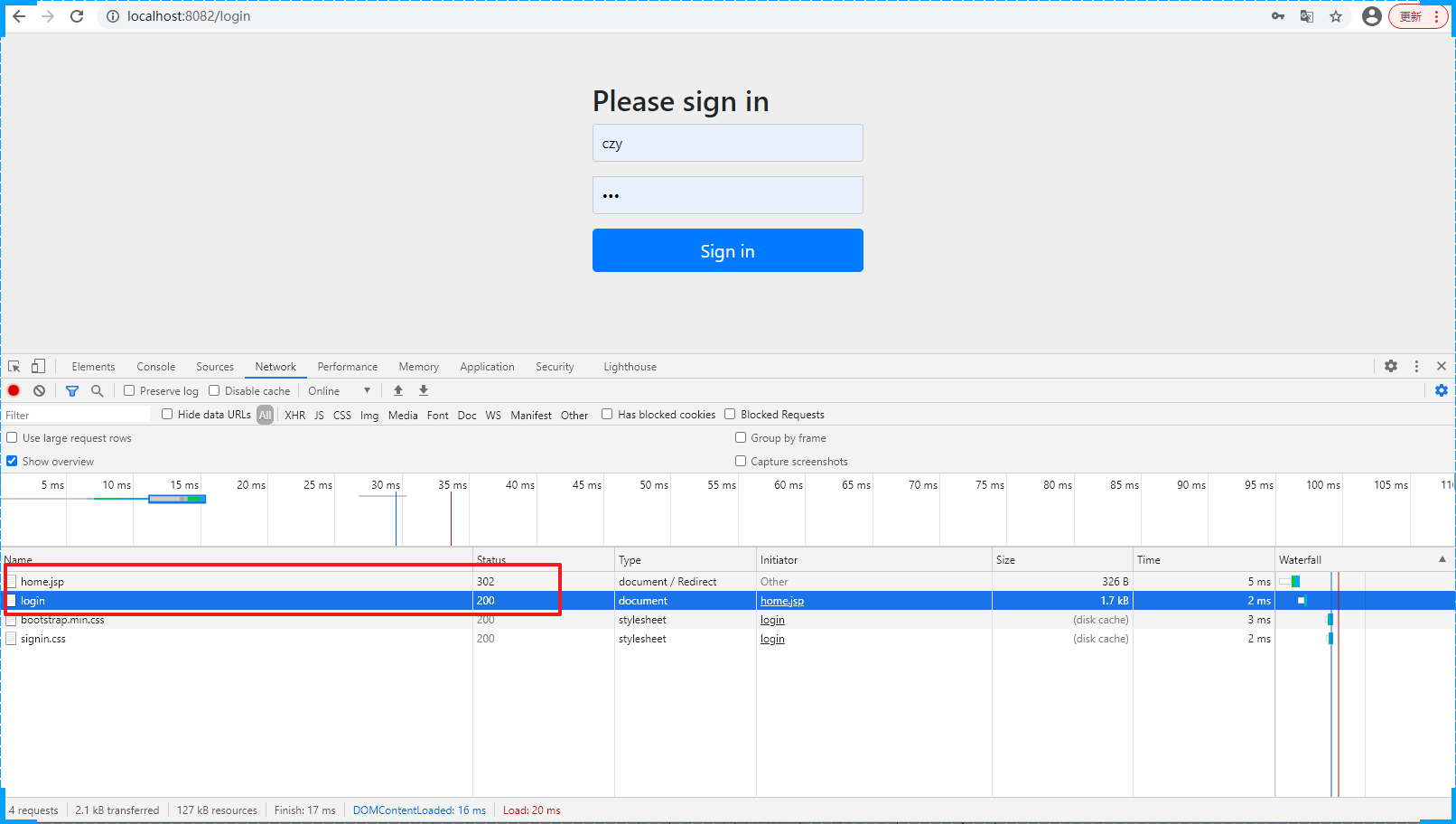The width and height of the screenshot is (1456, 824).
Task: Toggle the device toolbar icon
Action: [x=38, y=366]
